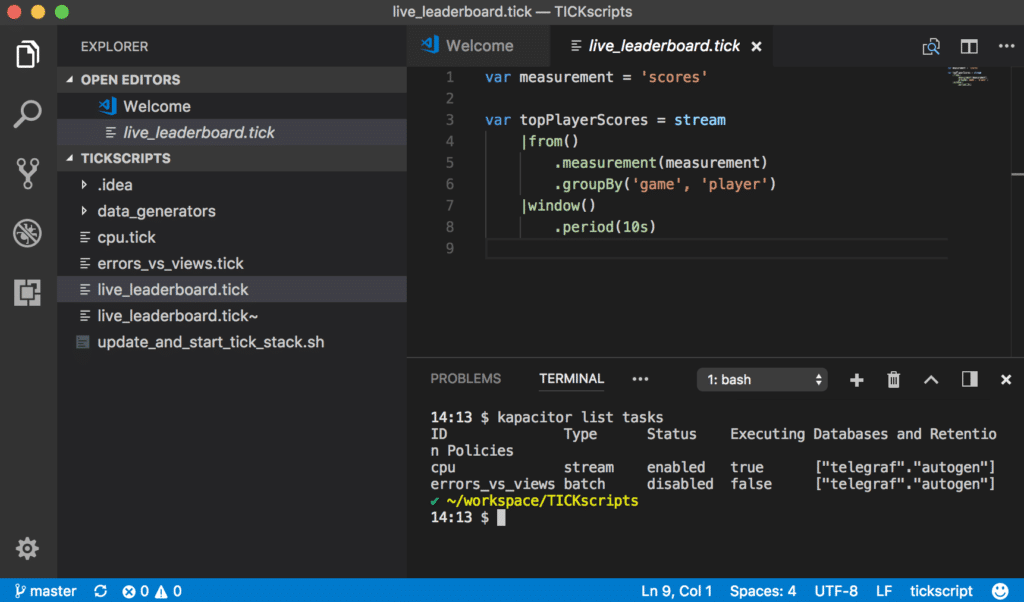
Task: Click the split editor icon
Action: point(969,46)
